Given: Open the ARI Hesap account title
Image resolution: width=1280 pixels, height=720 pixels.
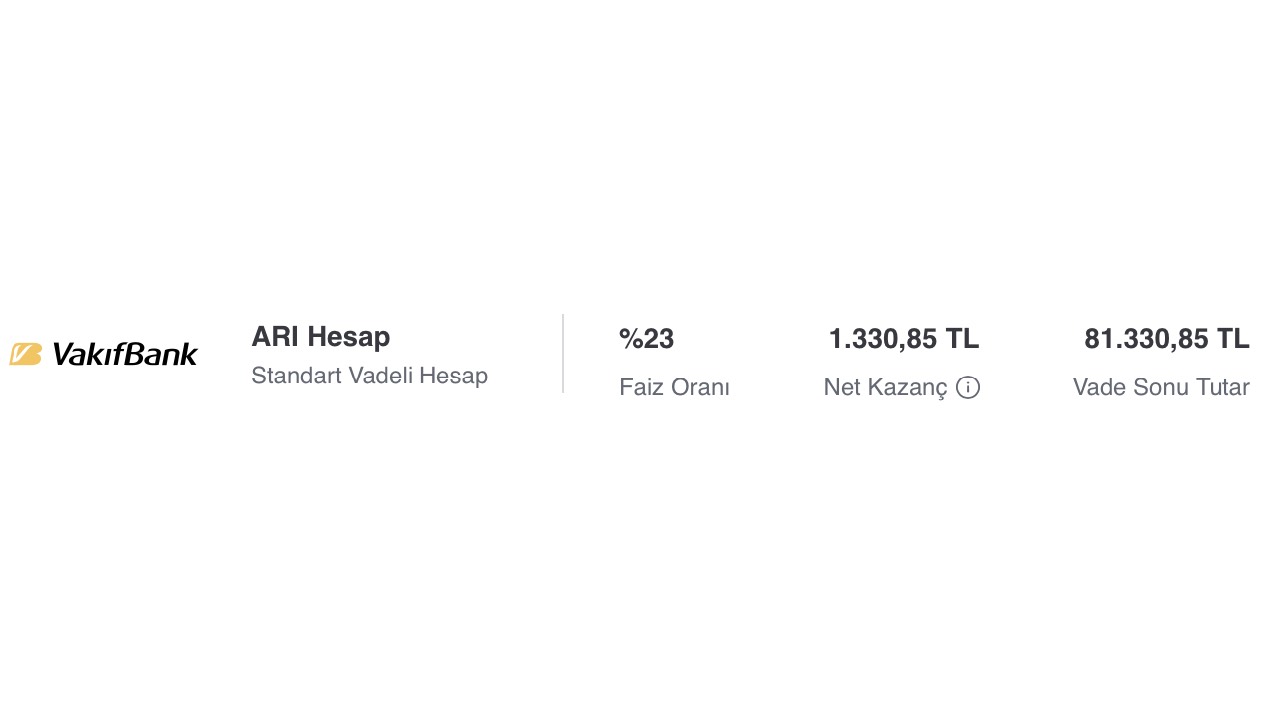Looking at the screenshot, I should pos(320,337).
